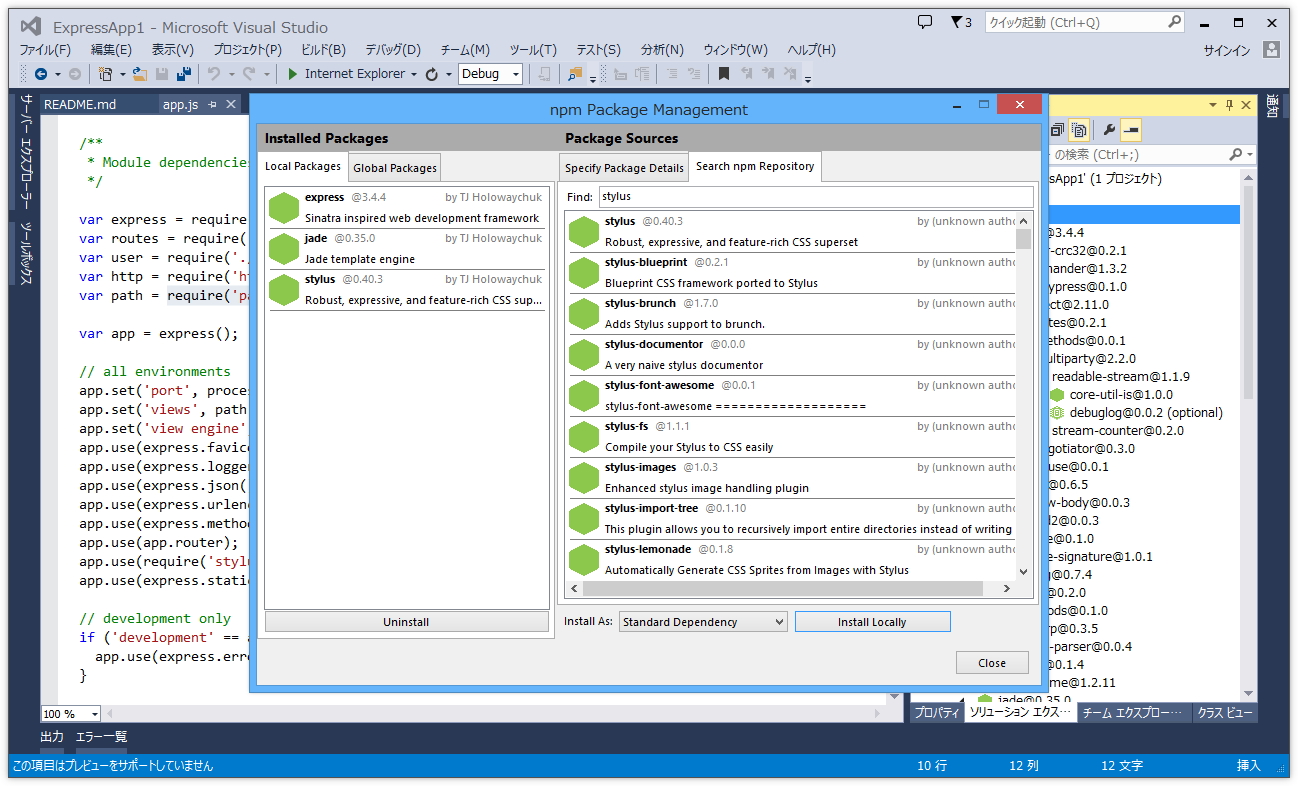The image size is (1298, 786).
Task: Click the core-util-is package icon
Action: tap(1057, 395)
